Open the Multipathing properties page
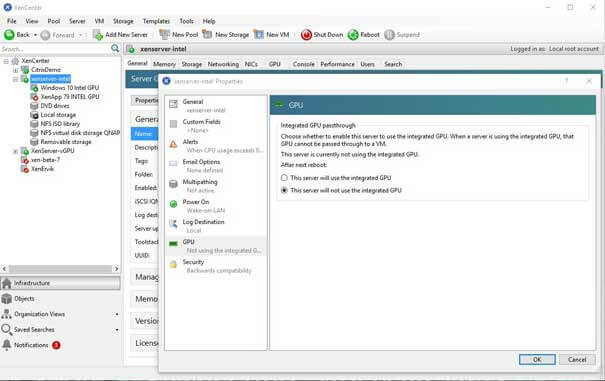605x381 pixels. point(216,186)
